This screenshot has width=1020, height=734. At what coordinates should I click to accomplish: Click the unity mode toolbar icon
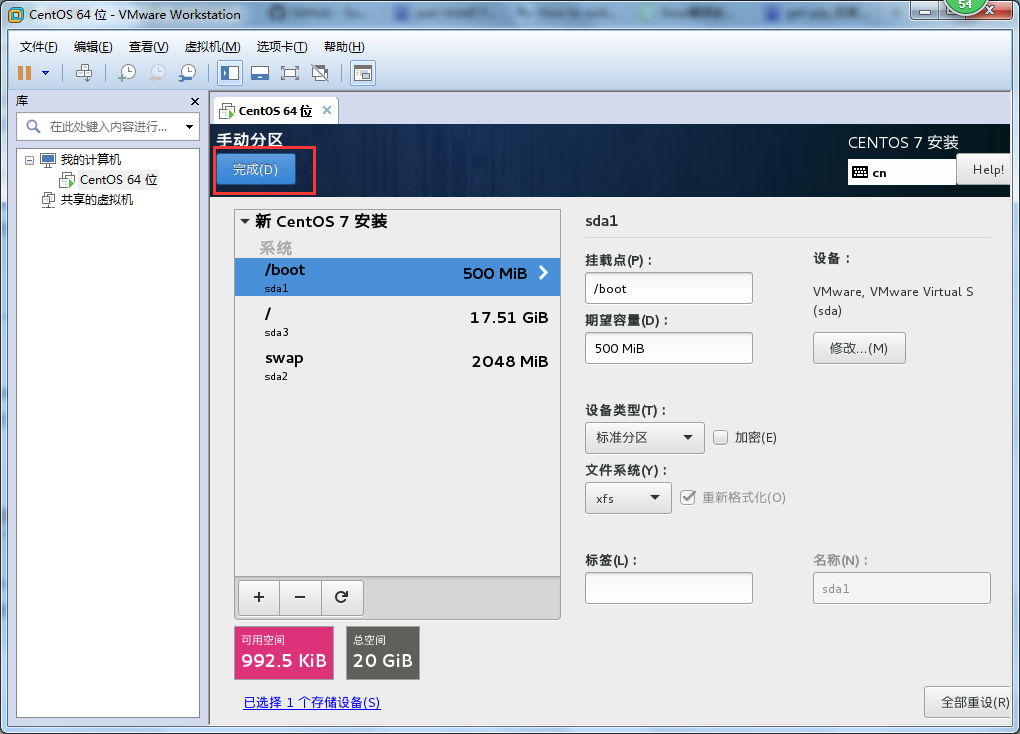click(x=320, y=73)
